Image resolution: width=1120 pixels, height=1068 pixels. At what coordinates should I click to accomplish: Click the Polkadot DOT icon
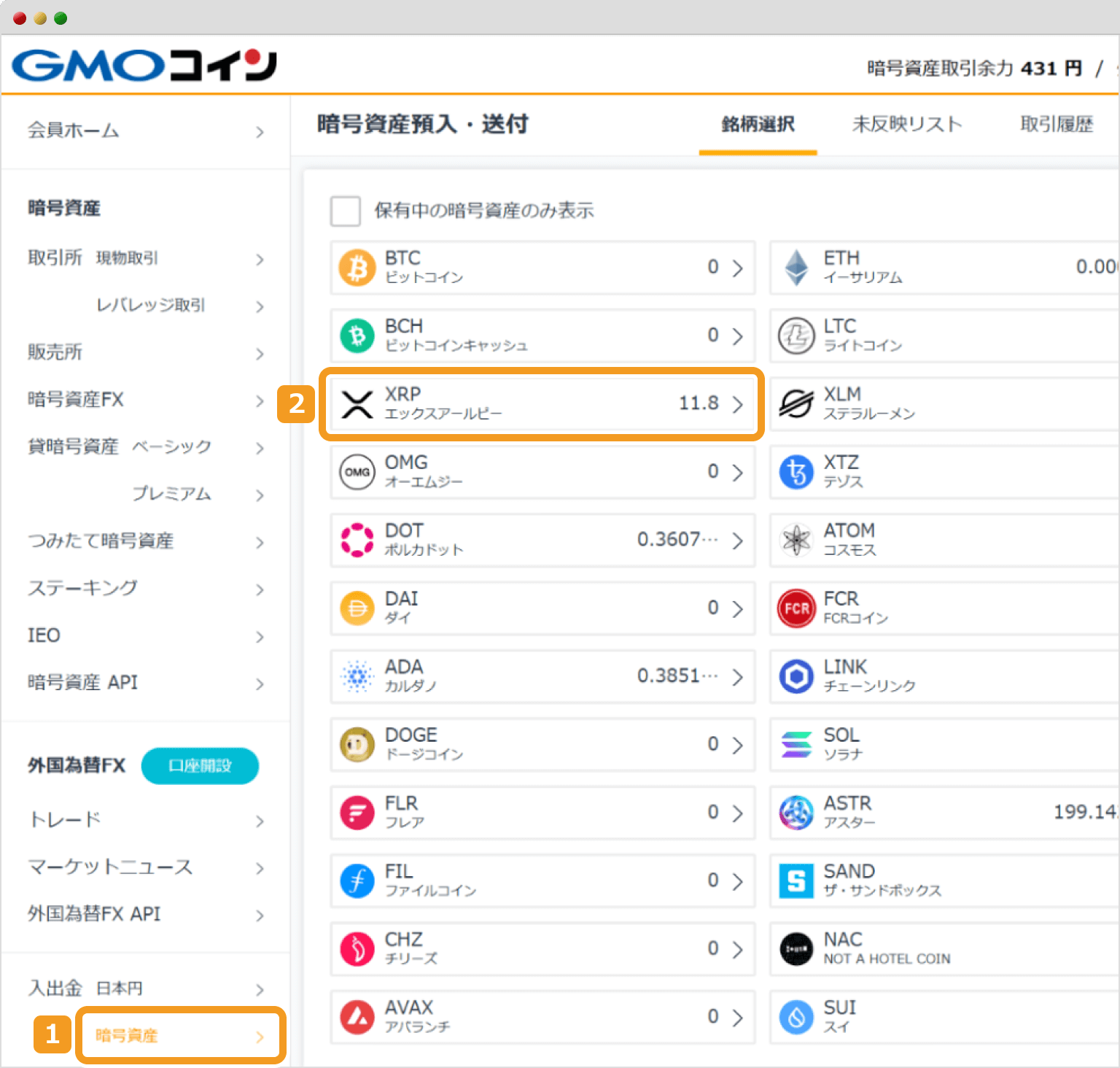(x=357, y=540)
